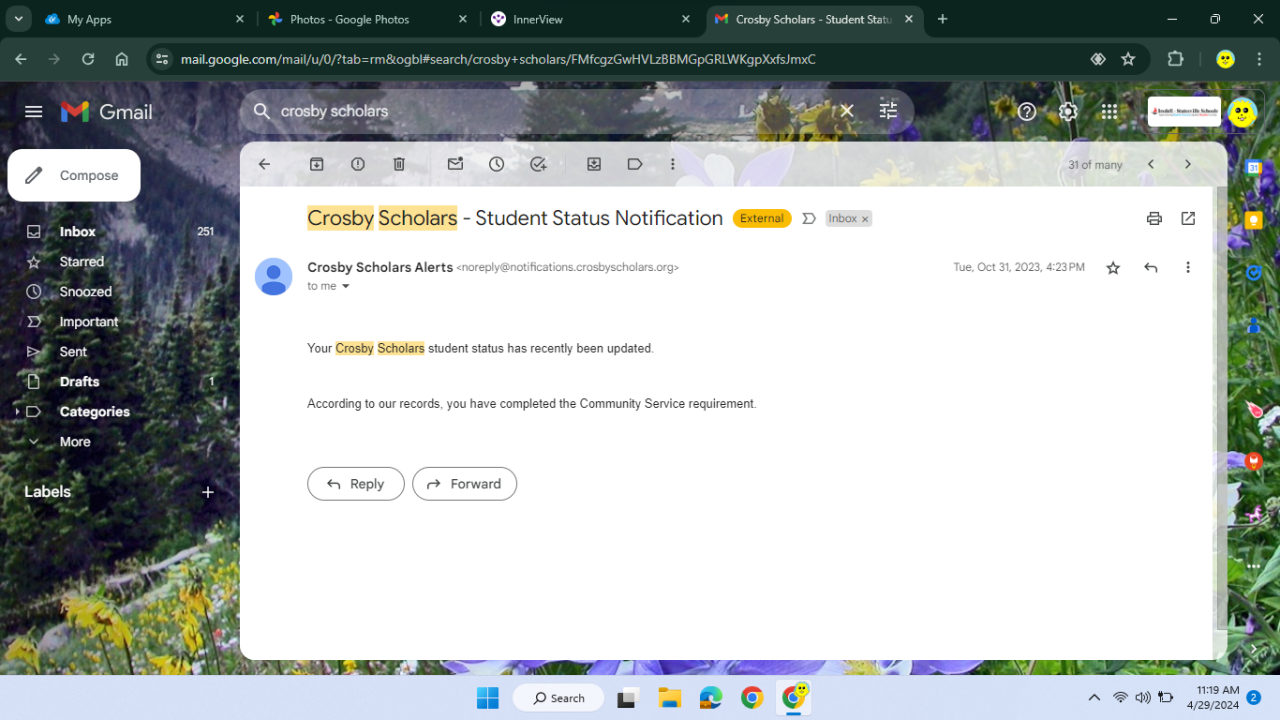Open Microsoft Edge from the taskbar
The height and width of the screenshot is (720, 1280).
[711, 698]
